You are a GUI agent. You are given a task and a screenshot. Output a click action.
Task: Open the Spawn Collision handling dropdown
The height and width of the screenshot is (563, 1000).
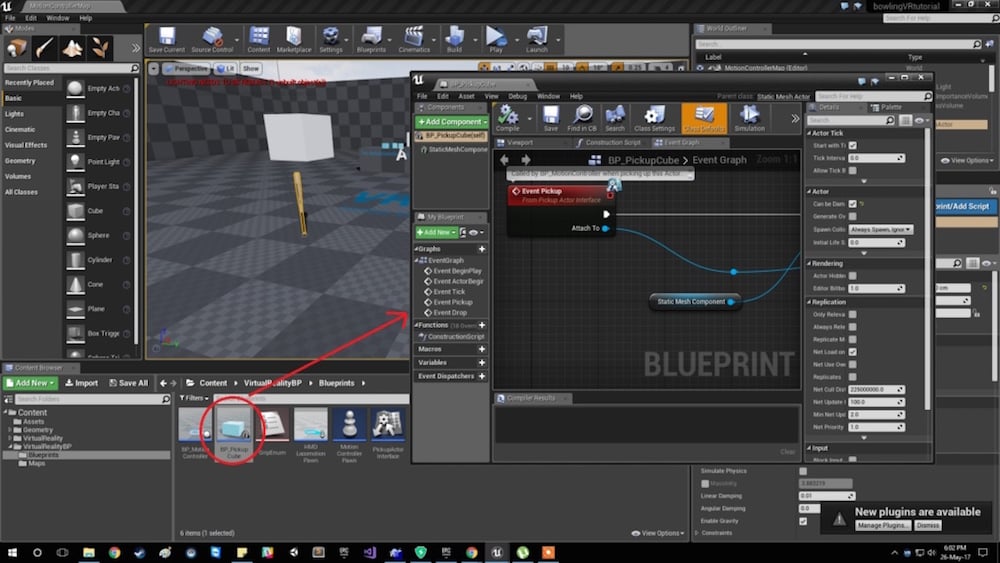point(880,229)
